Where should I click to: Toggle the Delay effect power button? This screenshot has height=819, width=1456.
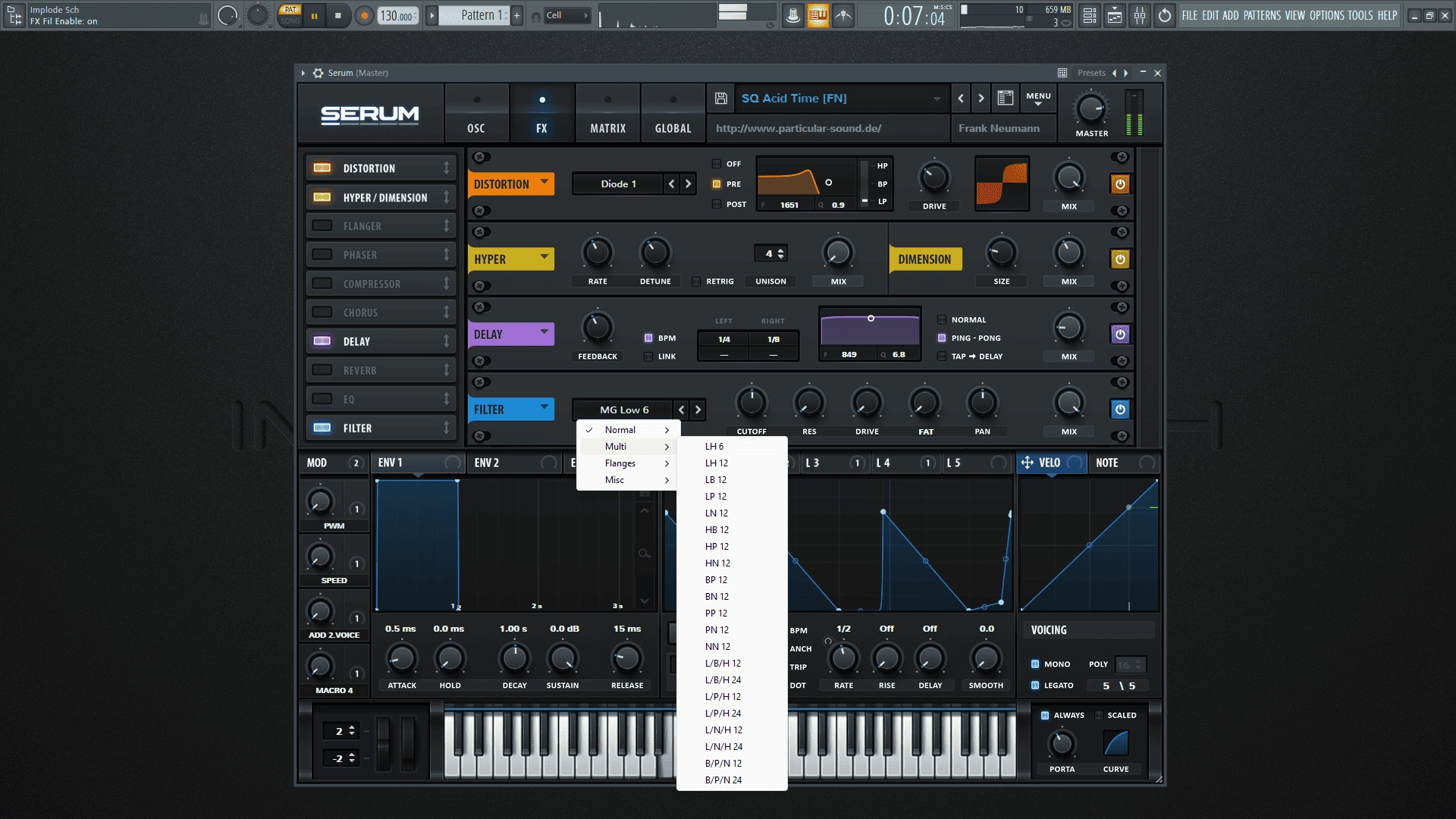[1120, 334]
